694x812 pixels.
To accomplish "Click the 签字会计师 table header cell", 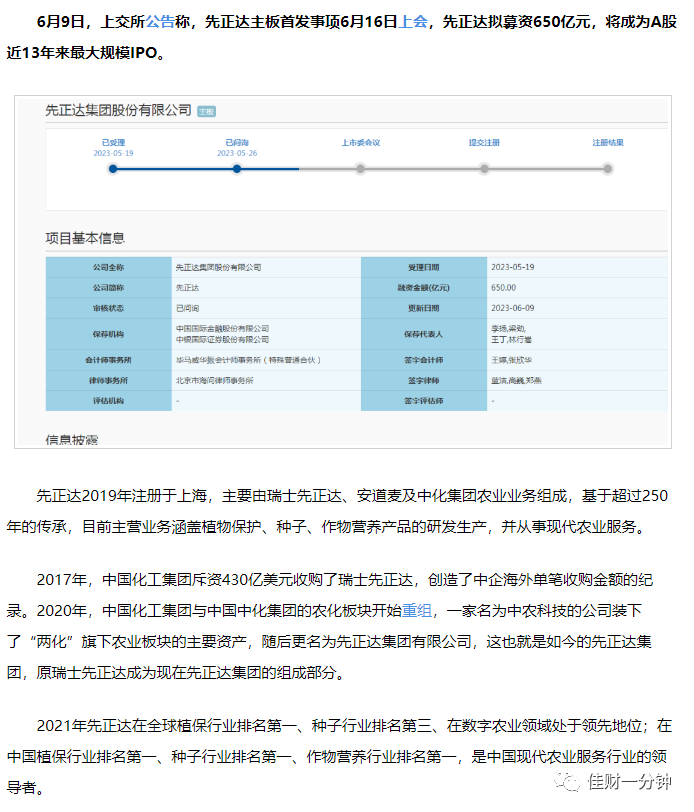I will pos(424,360).
